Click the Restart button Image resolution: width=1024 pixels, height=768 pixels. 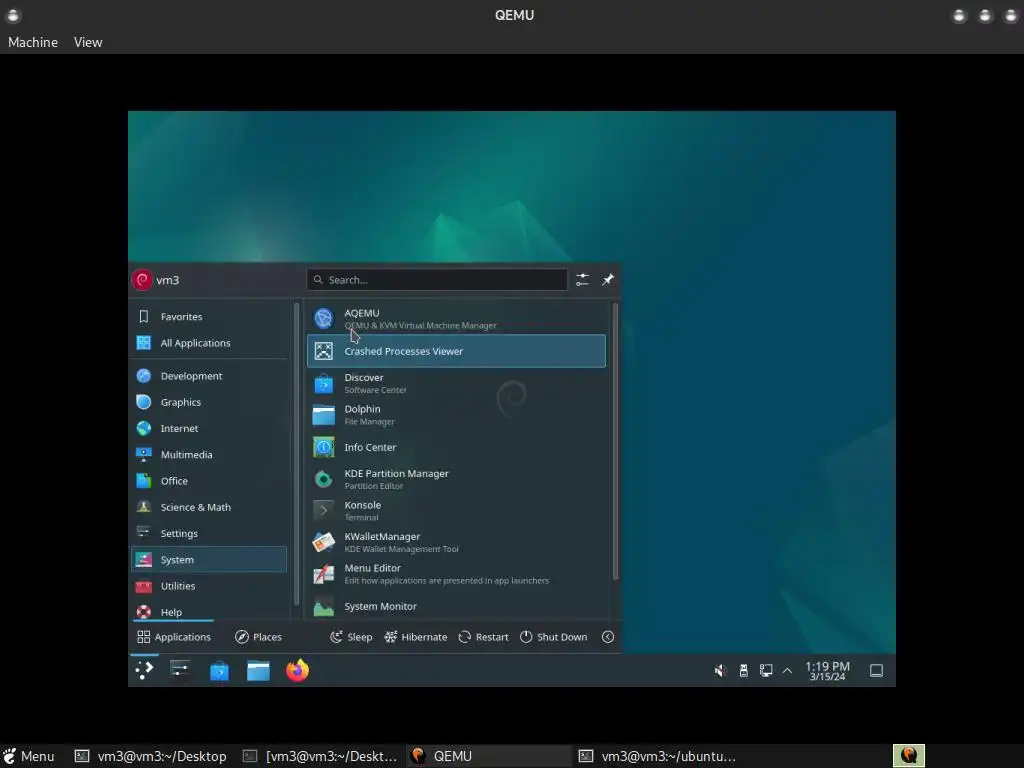point(483,637)
